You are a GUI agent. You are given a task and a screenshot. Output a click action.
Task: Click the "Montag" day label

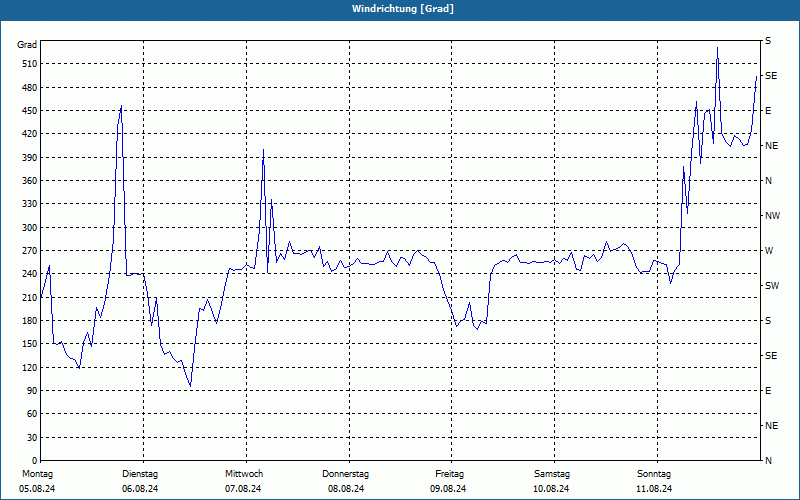38,474
